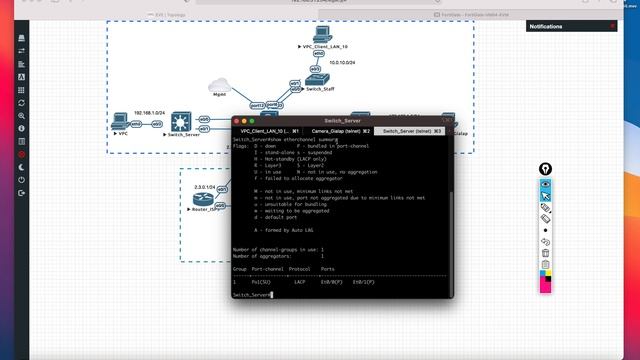
Task: Click the Refresh topology icon
Action: pos(21,103)
